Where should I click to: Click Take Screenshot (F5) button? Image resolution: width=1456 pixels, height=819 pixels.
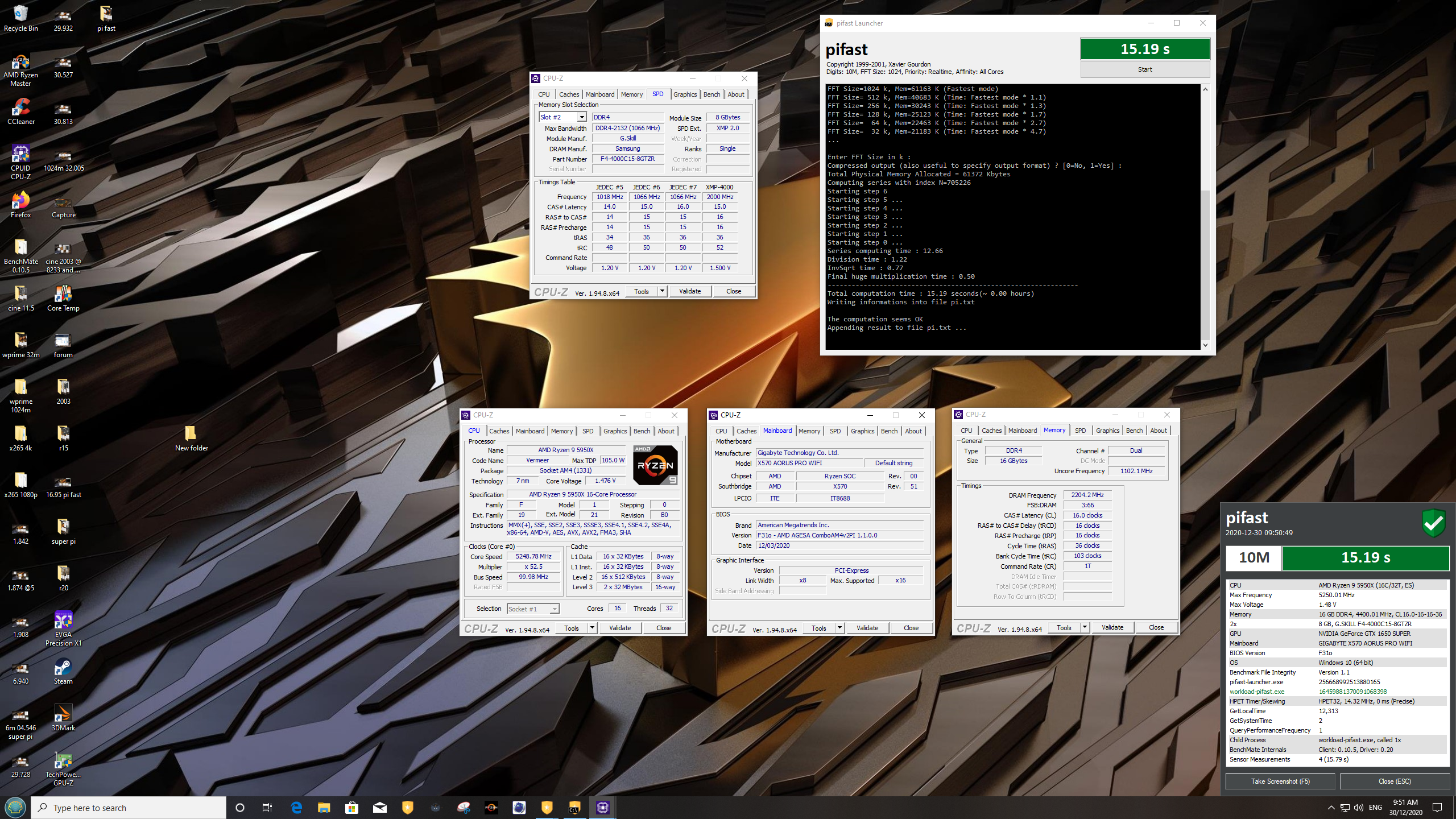1280,781
